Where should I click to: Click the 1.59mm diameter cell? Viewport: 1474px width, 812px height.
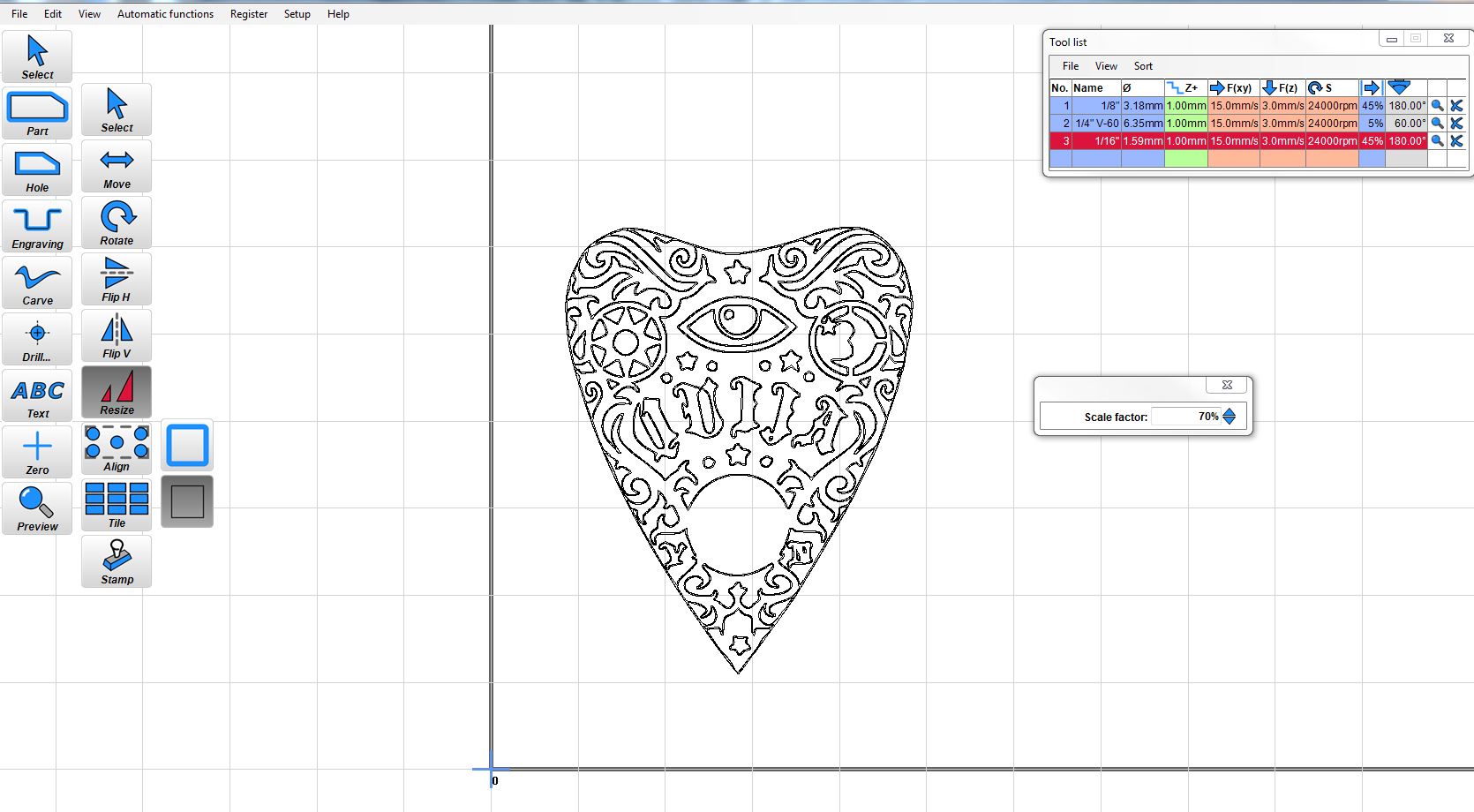point(1142,141)
